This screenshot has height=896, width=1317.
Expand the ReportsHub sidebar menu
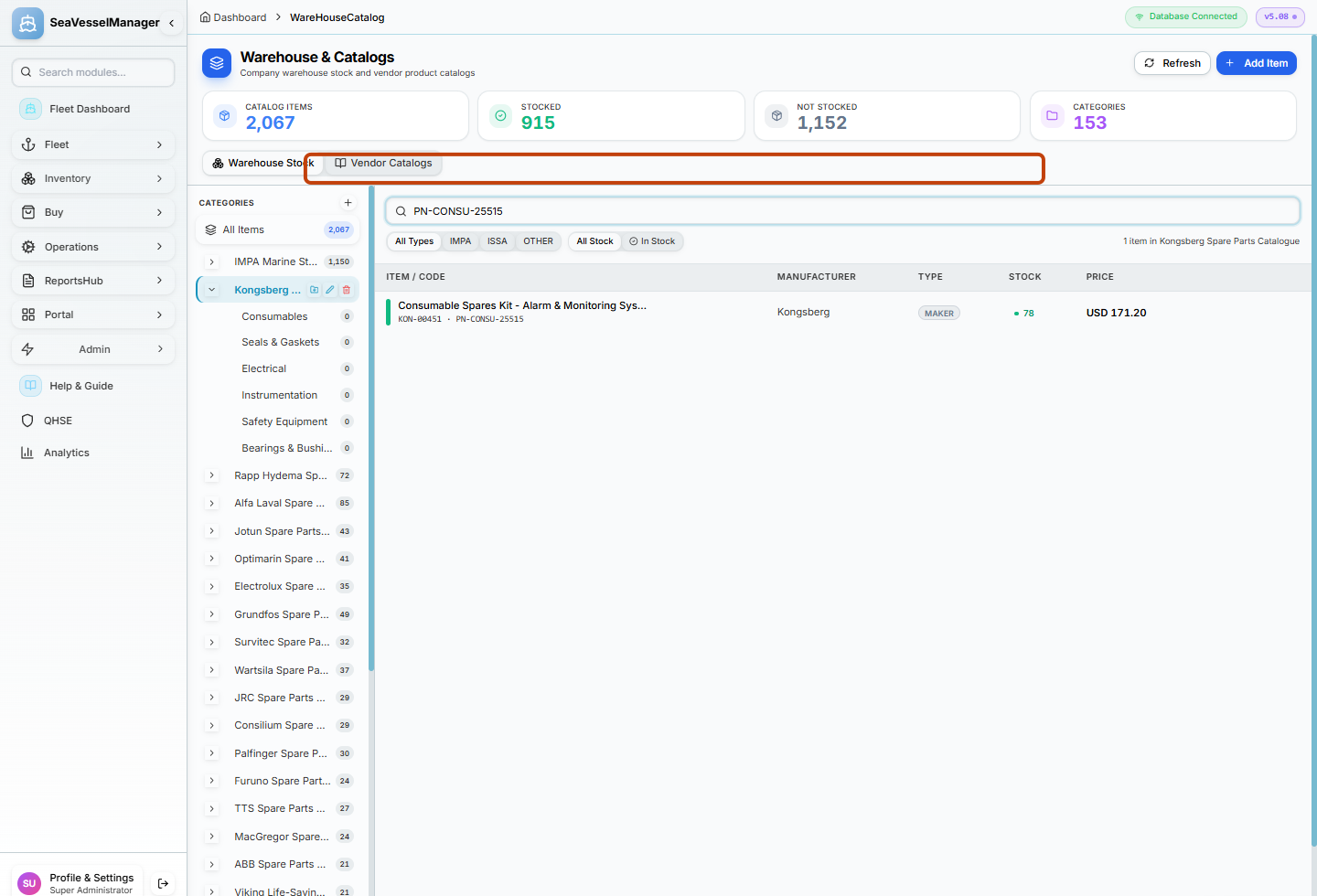coord(93,281)
